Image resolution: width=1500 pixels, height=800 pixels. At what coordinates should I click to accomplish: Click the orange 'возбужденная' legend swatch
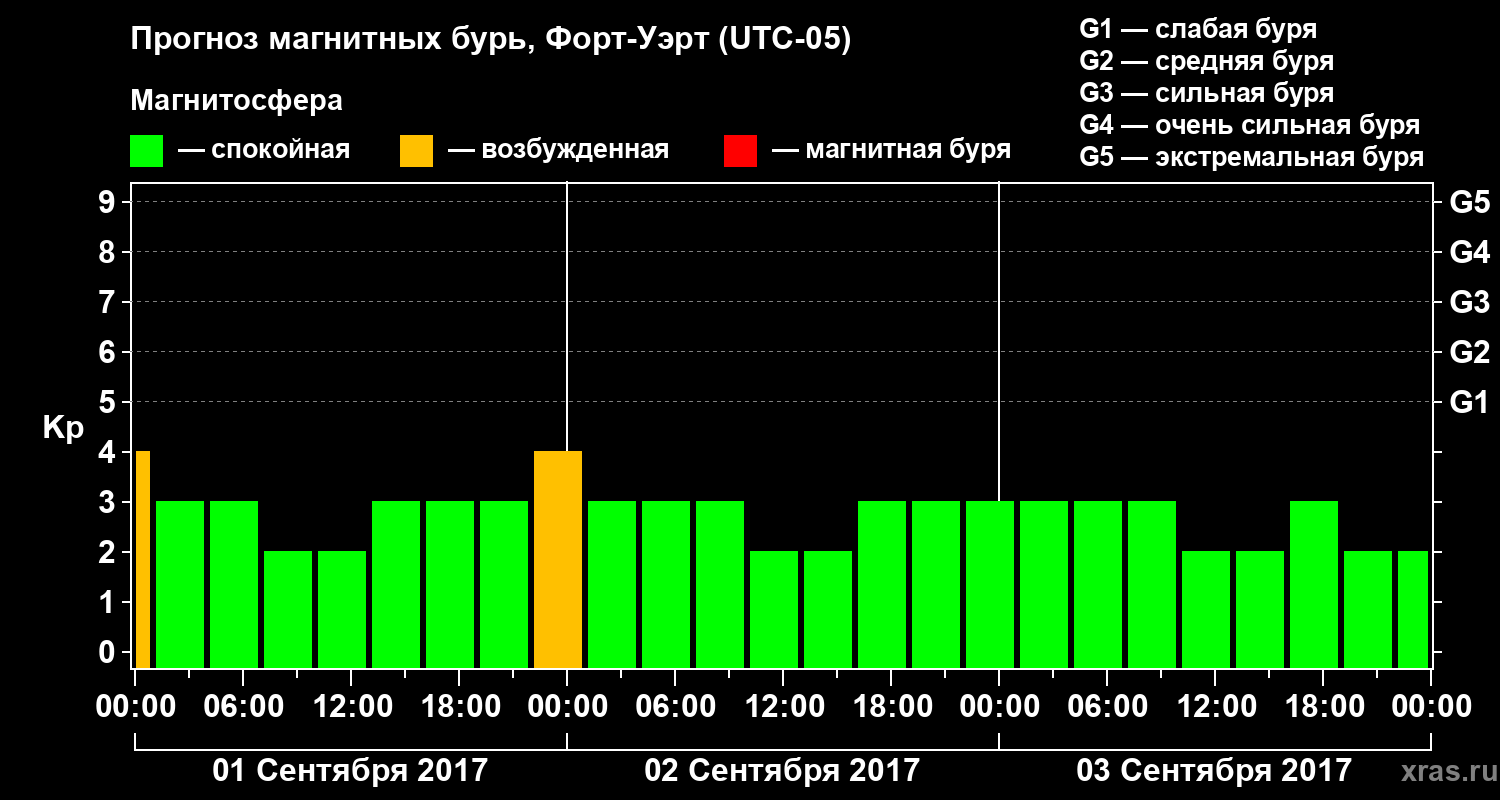point(416,151)
